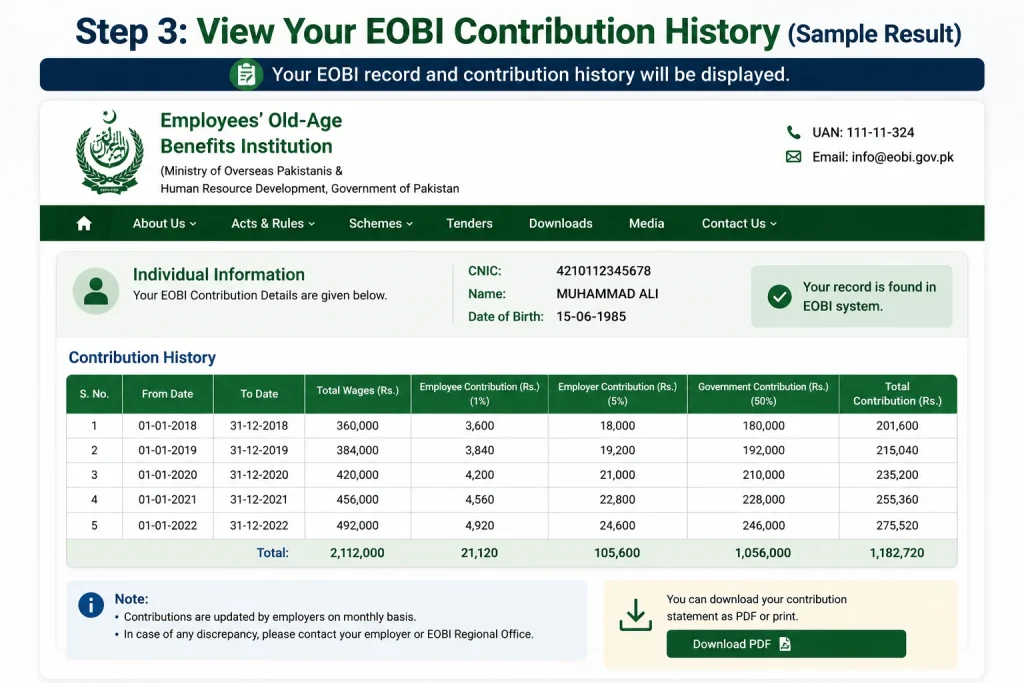Click the EOBI emblem logo

point(110,152)
